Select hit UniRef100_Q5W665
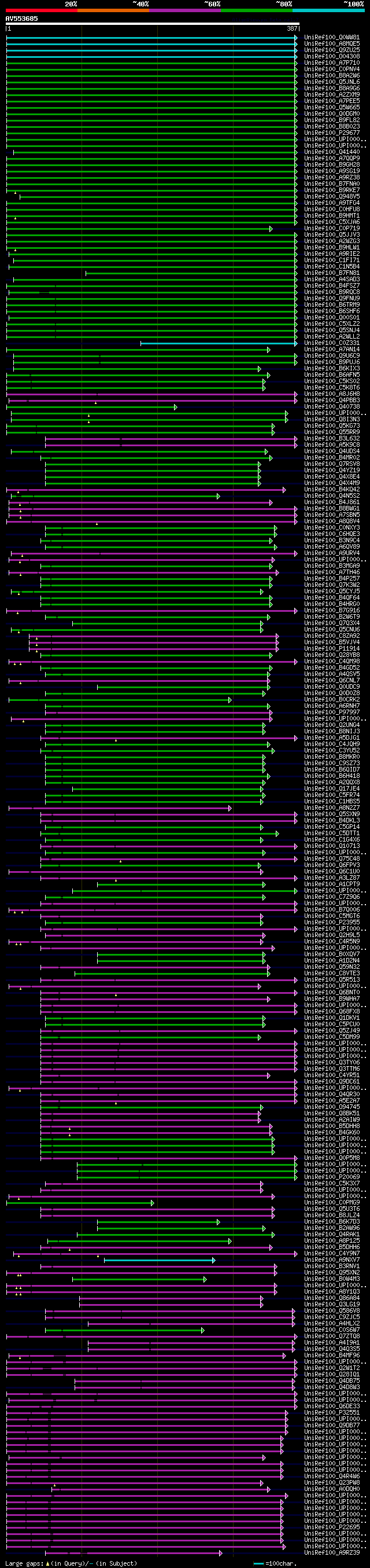 pos(332,108)
